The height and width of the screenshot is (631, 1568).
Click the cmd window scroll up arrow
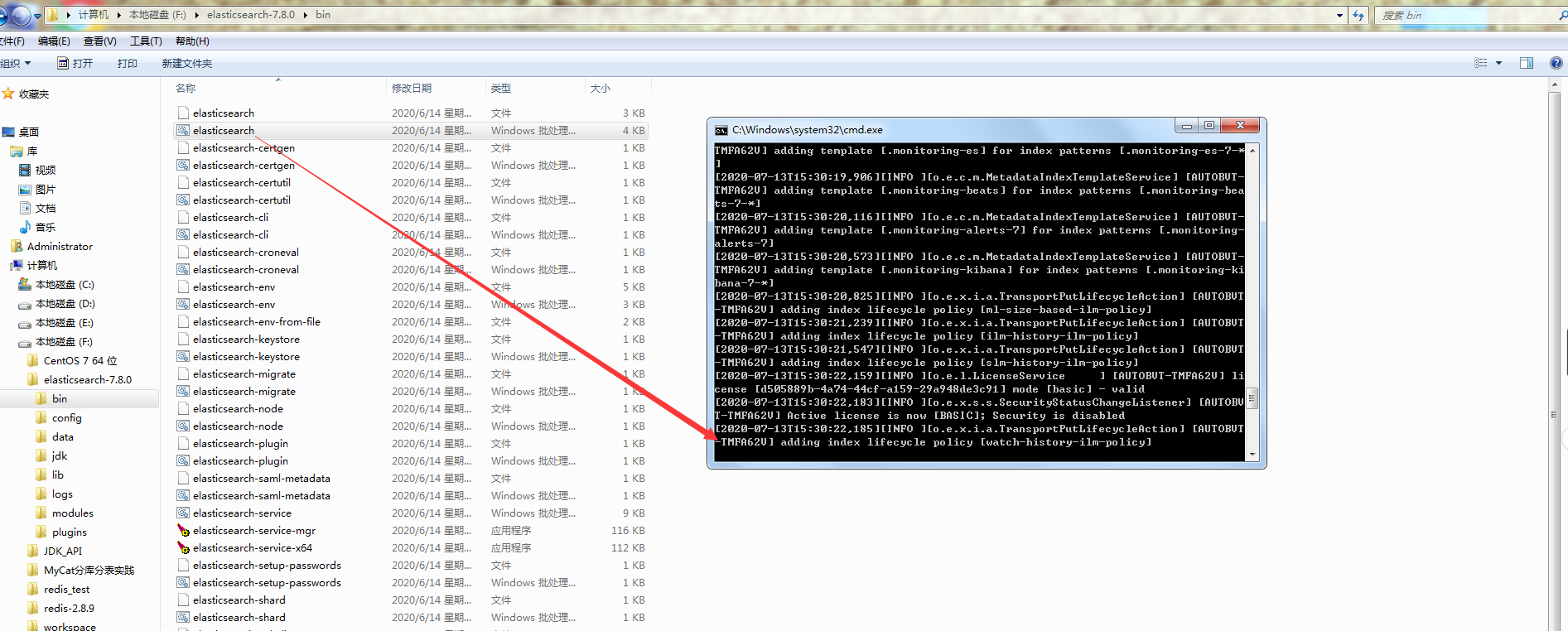[x=1252, y=150]
